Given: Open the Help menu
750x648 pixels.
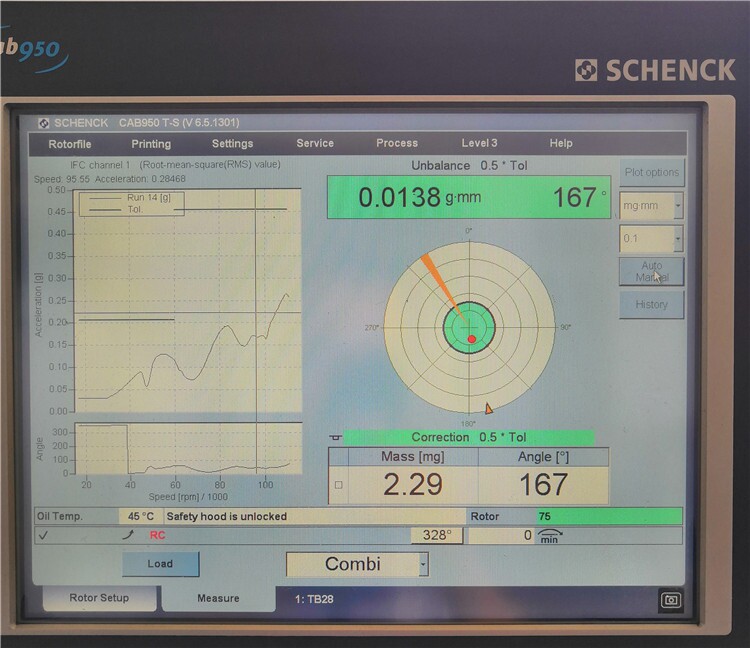Looking at the screenshot, I should point(561,143).
